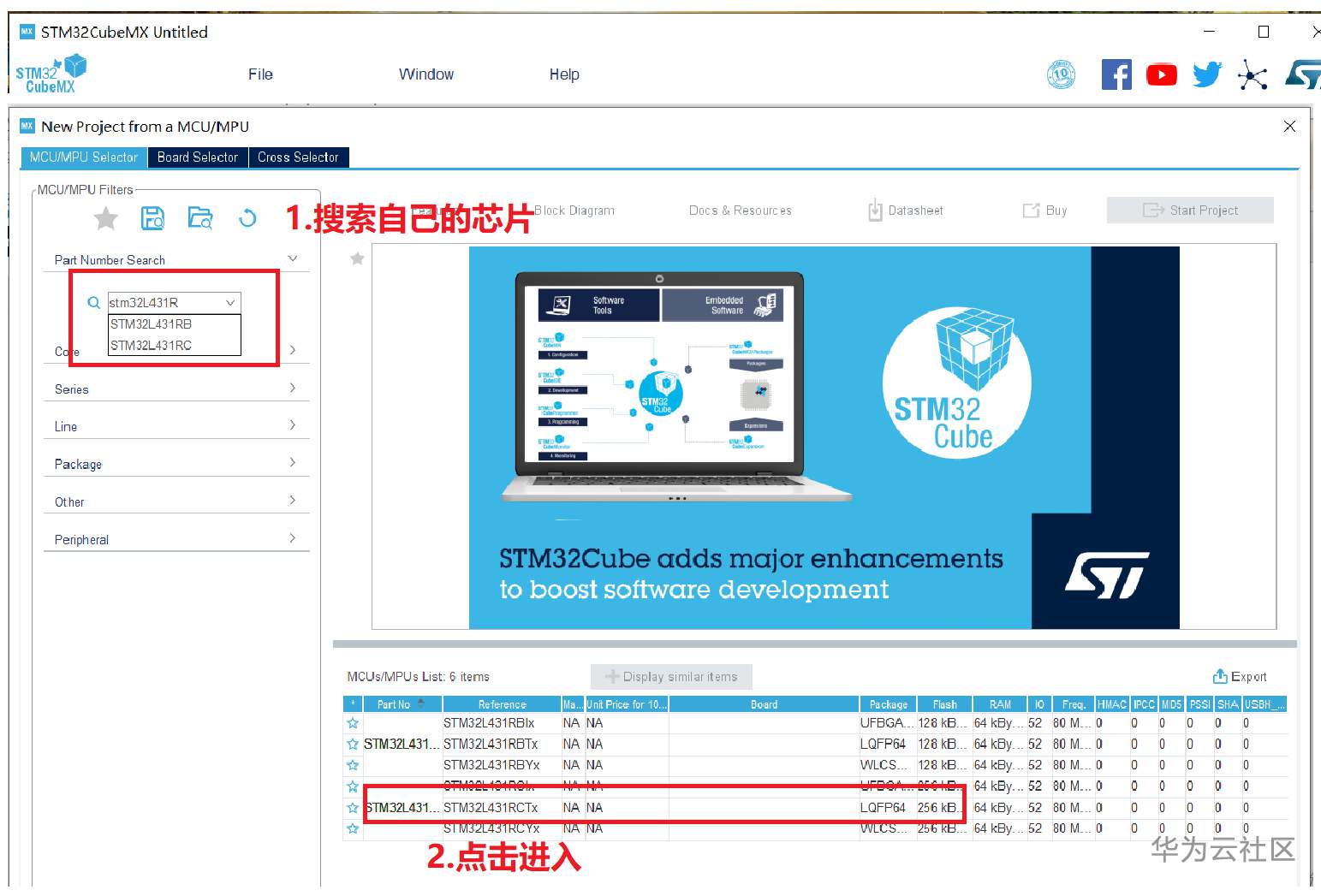The image size is (1321, 896).
Task: Click the gray star beside the STM32Cube banner
Action: click(357, 258)
